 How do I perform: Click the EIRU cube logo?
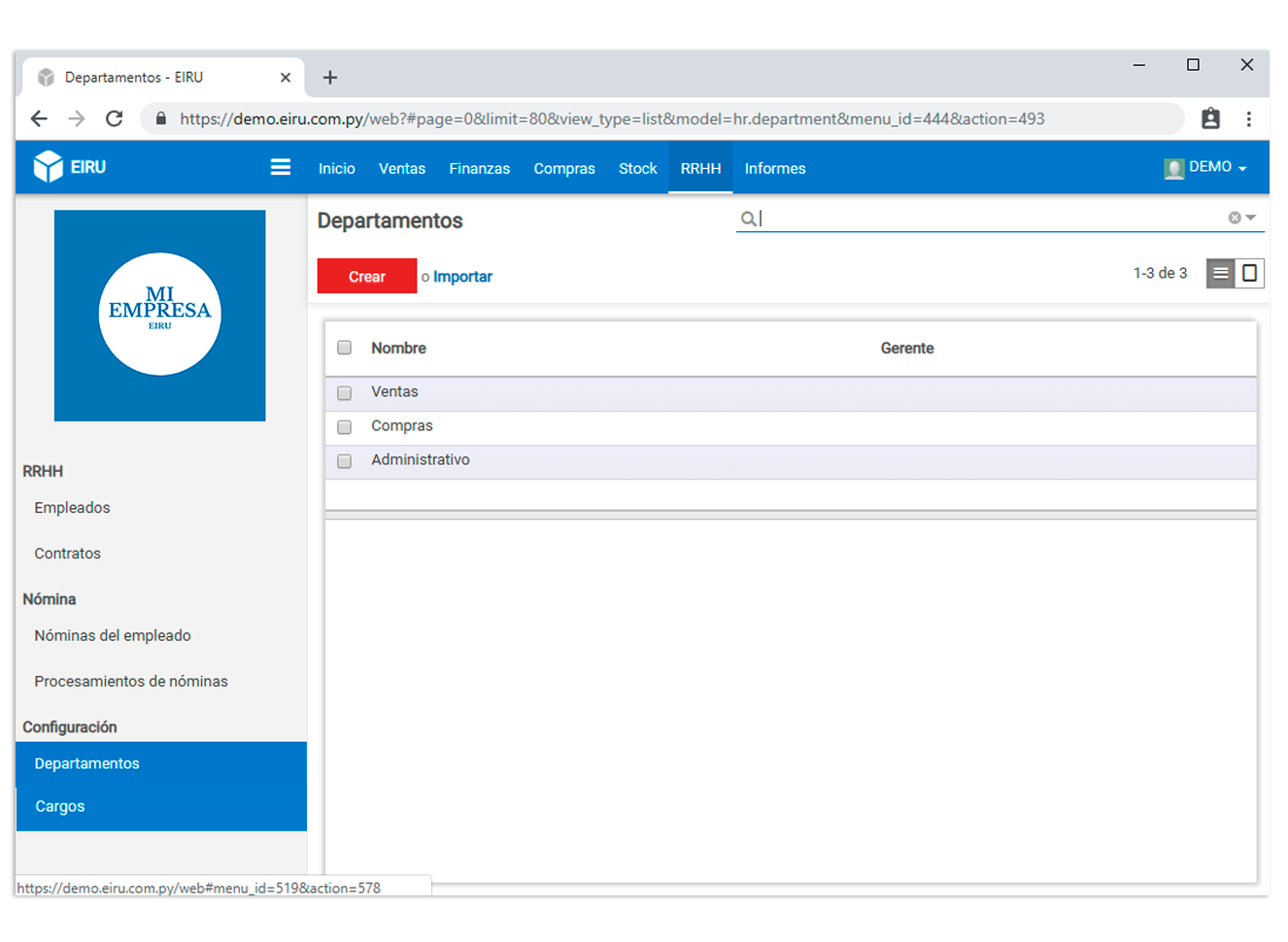[x=48, y=167]
